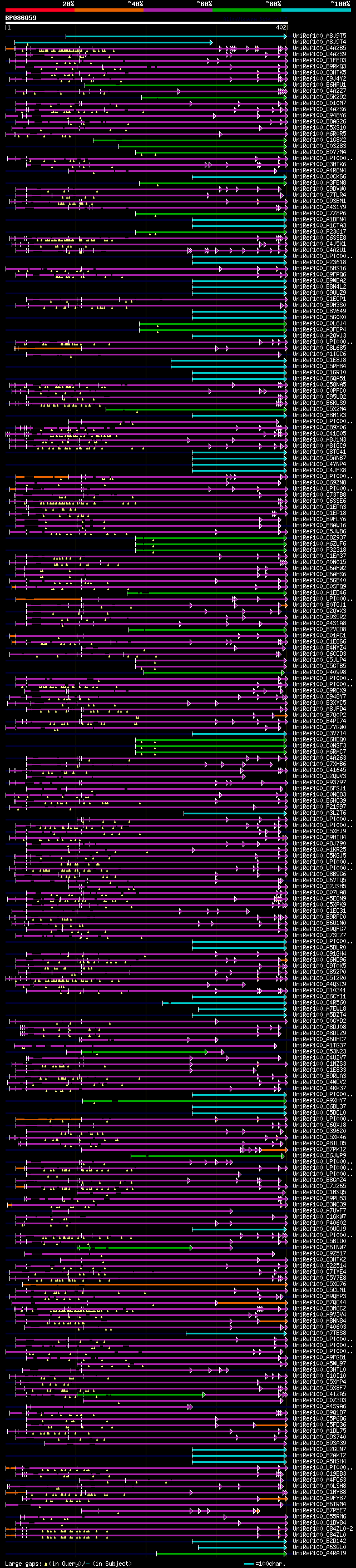Select the UniRef100_Q8TG41 label
The image size is (356, 1568).
pos(319,452)
